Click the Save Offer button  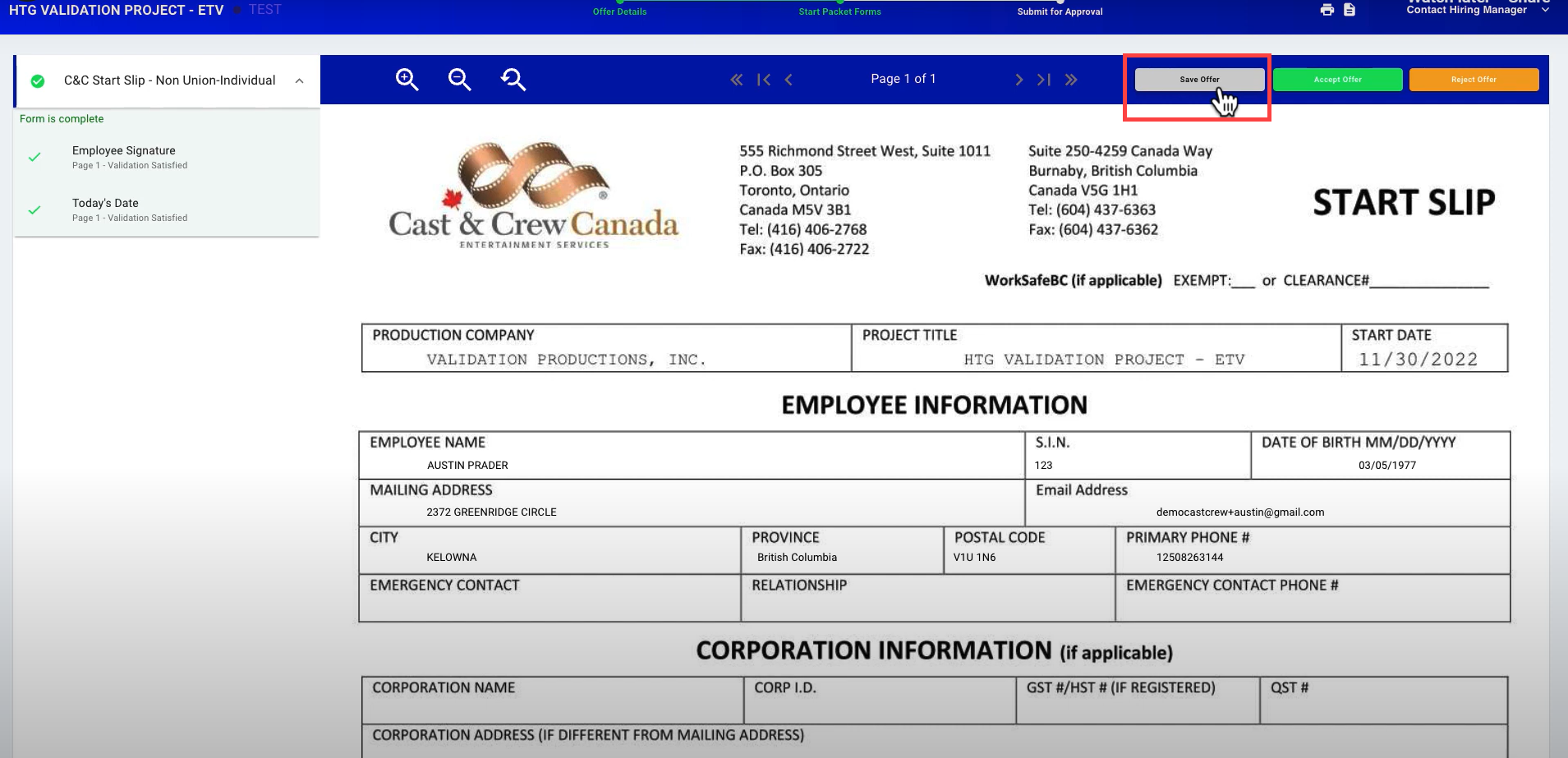[x=1199, y=80]
